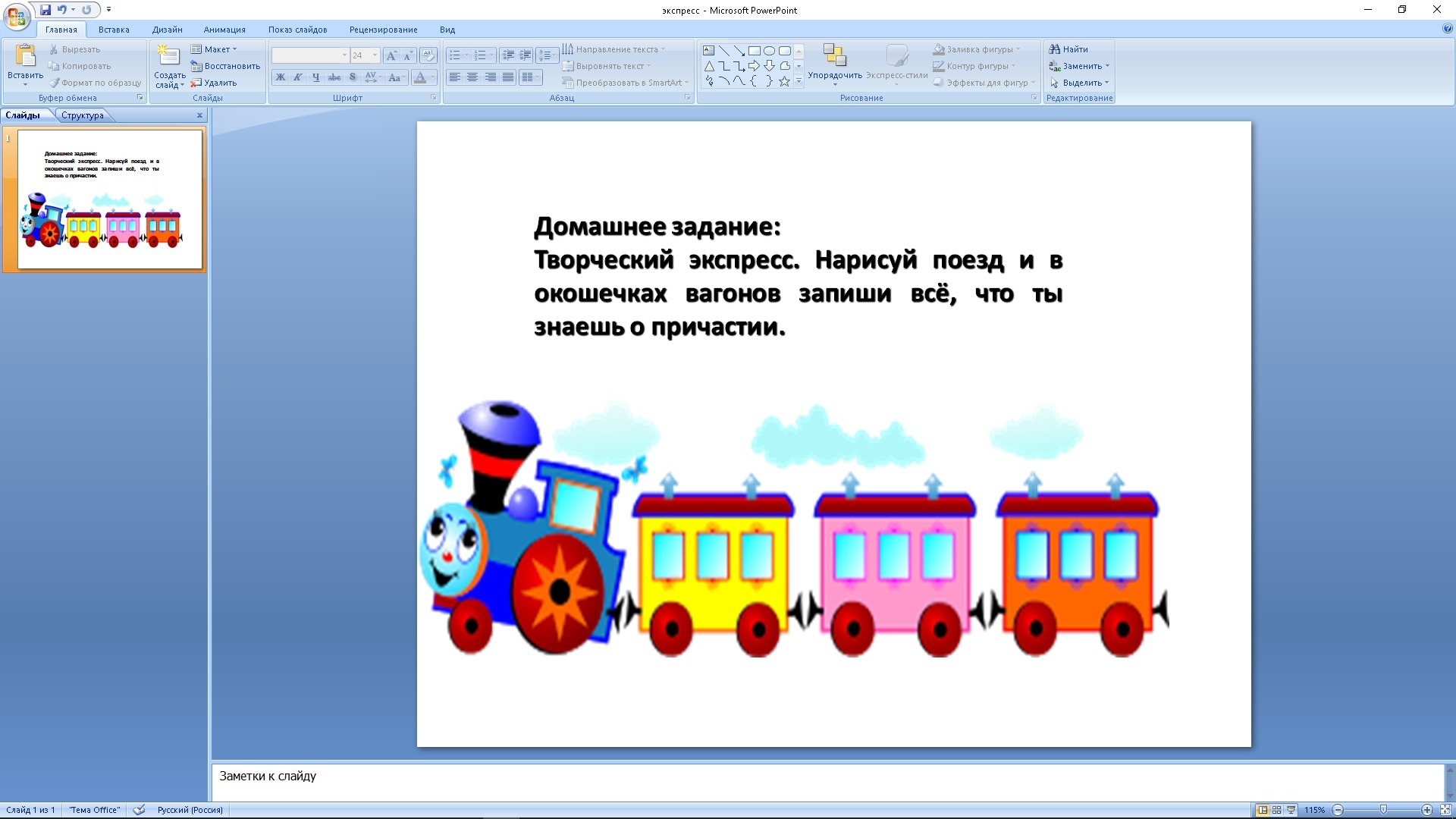Open the Макет layout dropdown
The width and height of the screenshot is (1456, 819).
pyautogui.click(x=216, y=49)
